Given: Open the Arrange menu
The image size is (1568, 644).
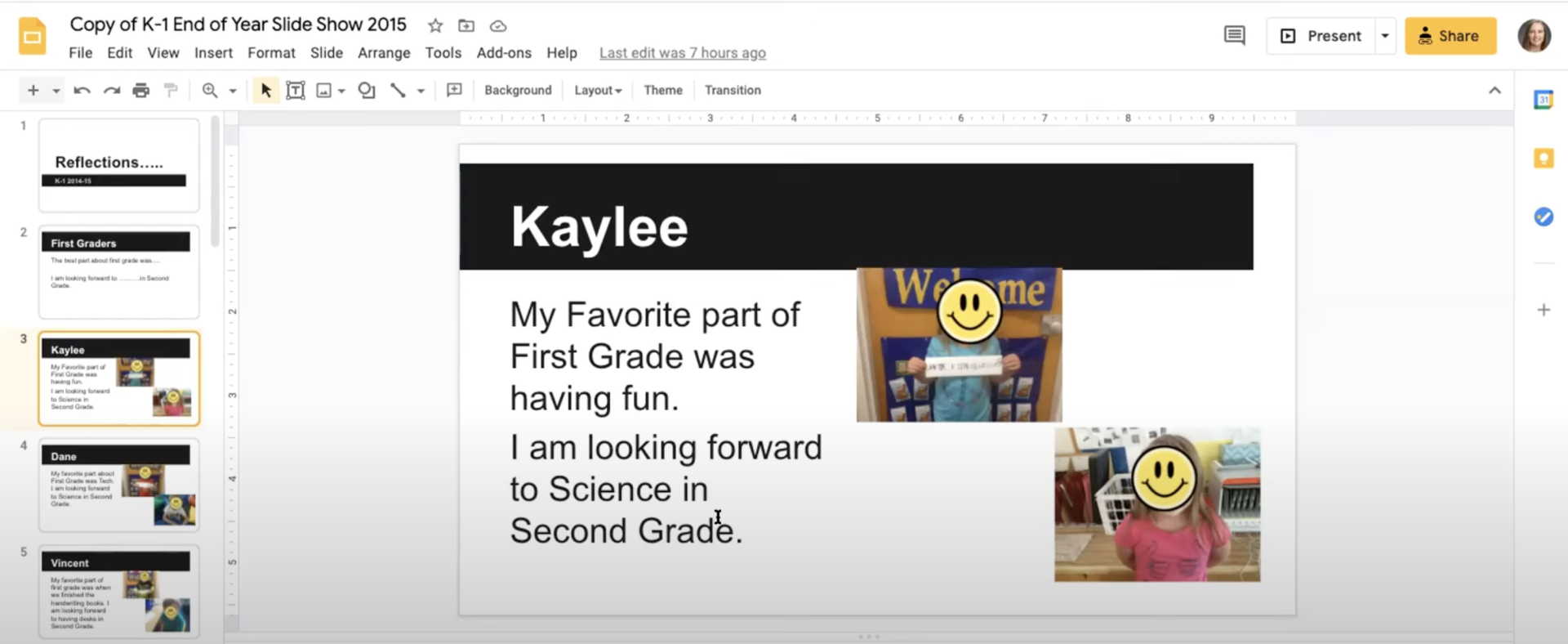Looking at the screenshot, I should point(384,52).
